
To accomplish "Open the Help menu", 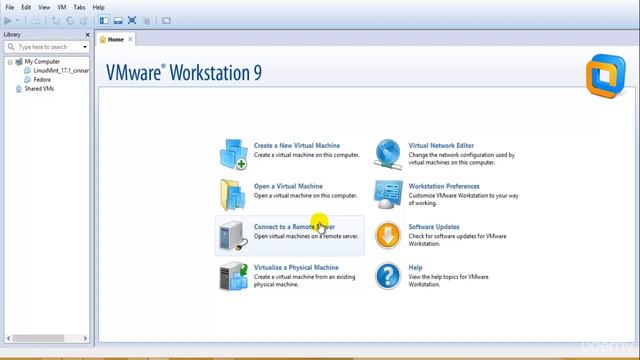I will pyautogui.click(x=98, y=7).
